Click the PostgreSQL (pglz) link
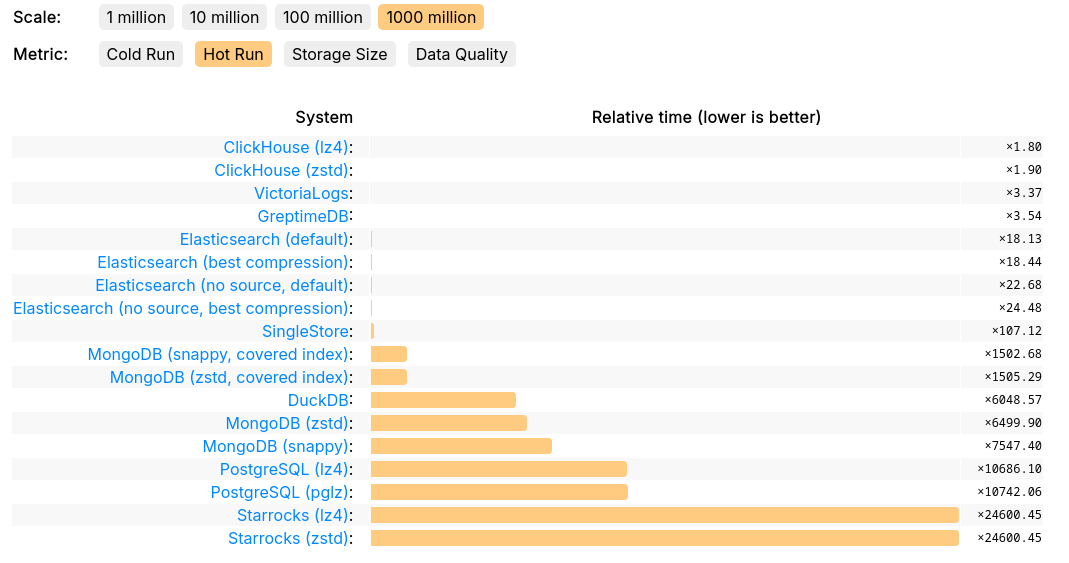 click(x=279, y=492)
